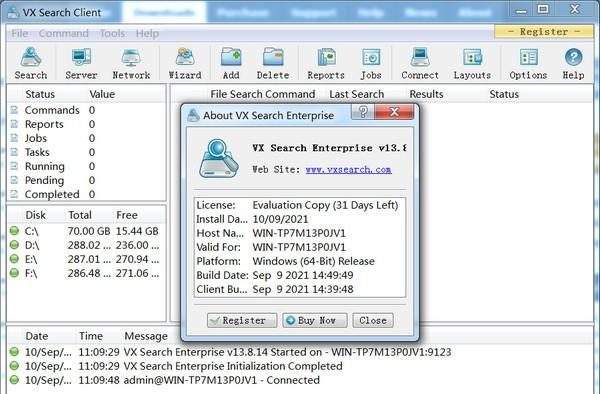Open the Tools menu
The image size is (600, 394).
tap(112, 34)
